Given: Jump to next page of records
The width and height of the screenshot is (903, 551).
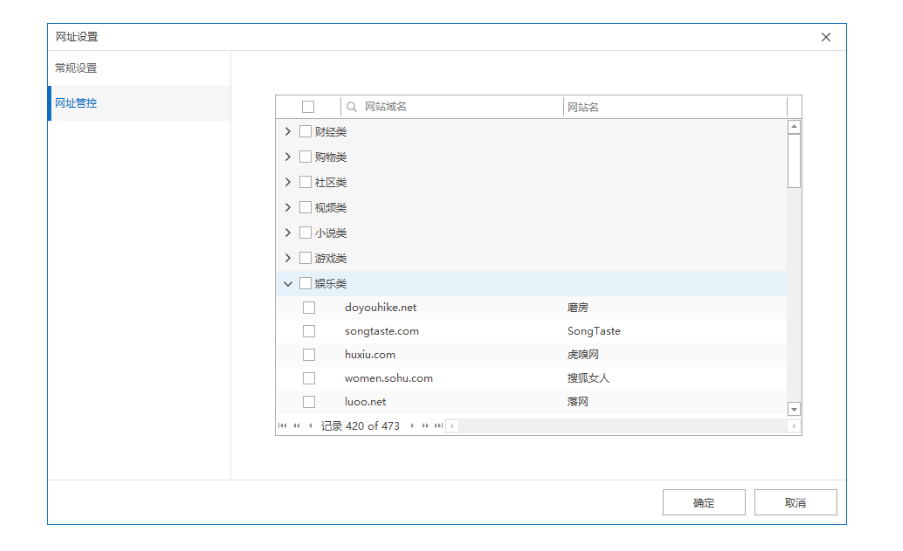Looking at the screenshot, I should (425, 426).
